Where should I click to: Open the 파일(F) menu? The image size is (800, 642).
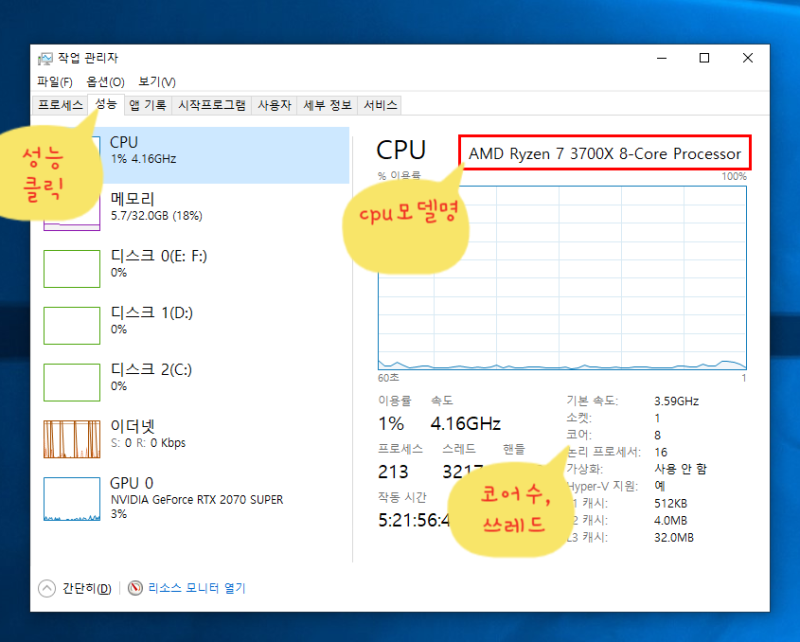pos(55,82)
